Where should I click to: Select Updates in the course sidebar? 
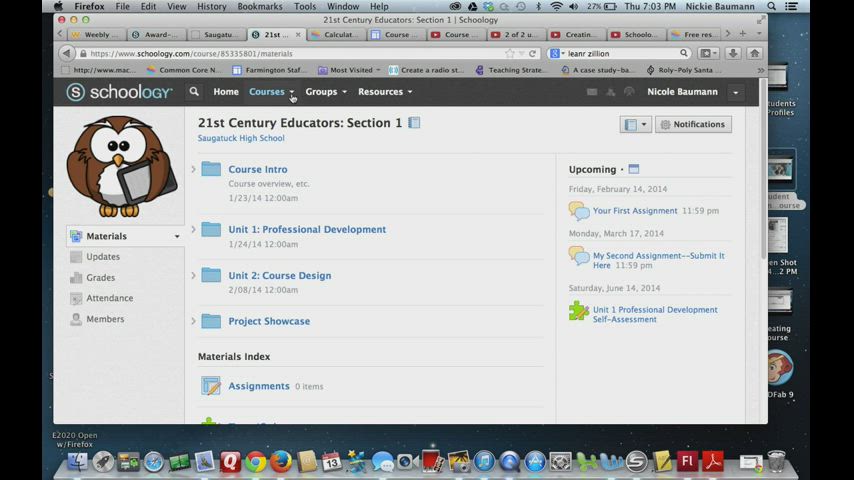tap(103, 257)
